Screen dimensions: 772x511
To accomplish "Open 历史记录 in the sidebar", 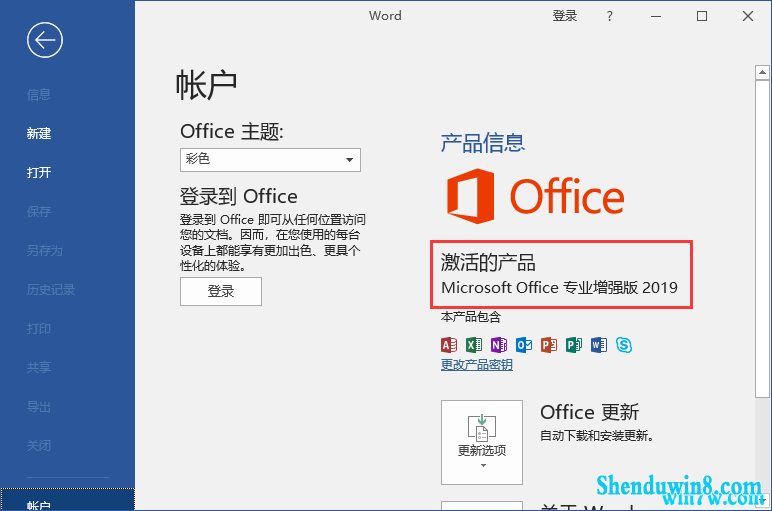I will pyautogui.click(x=51, y=289).
